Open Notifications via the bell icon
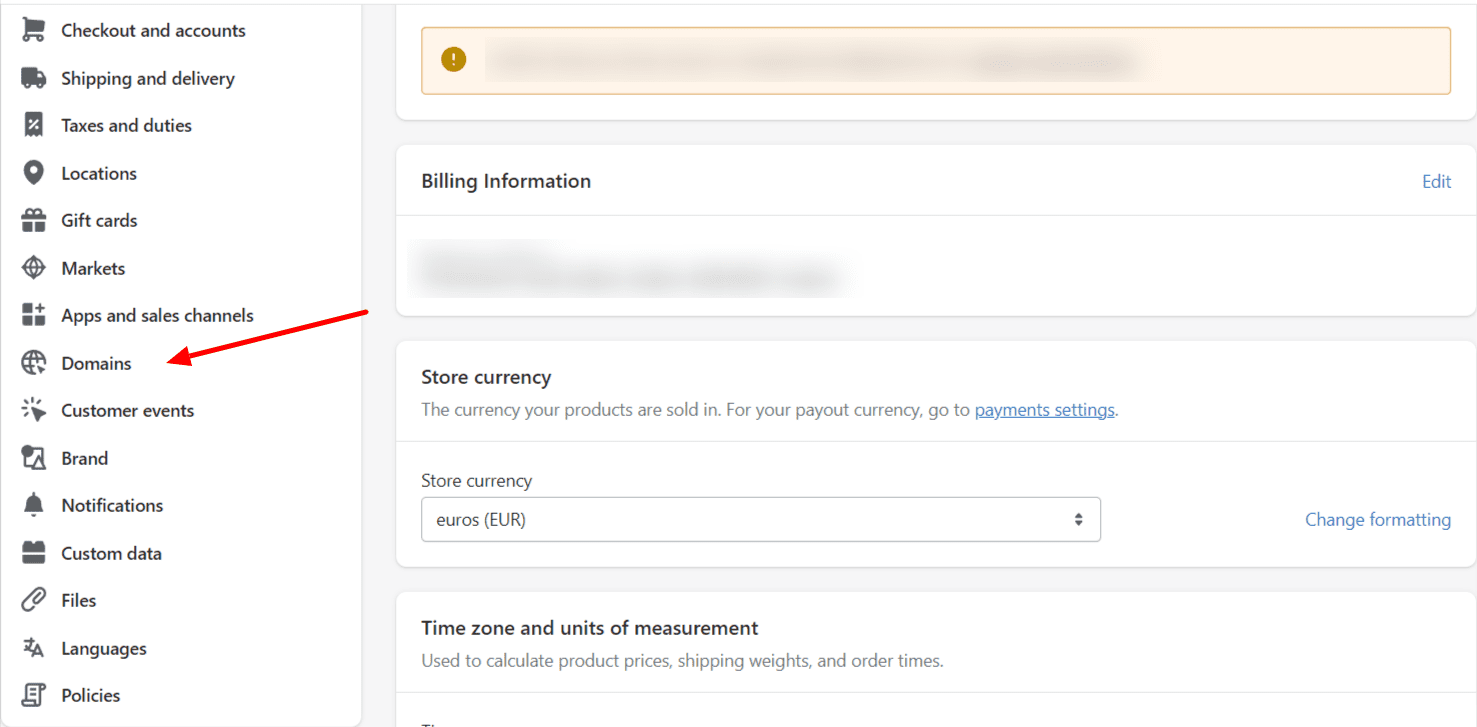 tap(33, 505)
